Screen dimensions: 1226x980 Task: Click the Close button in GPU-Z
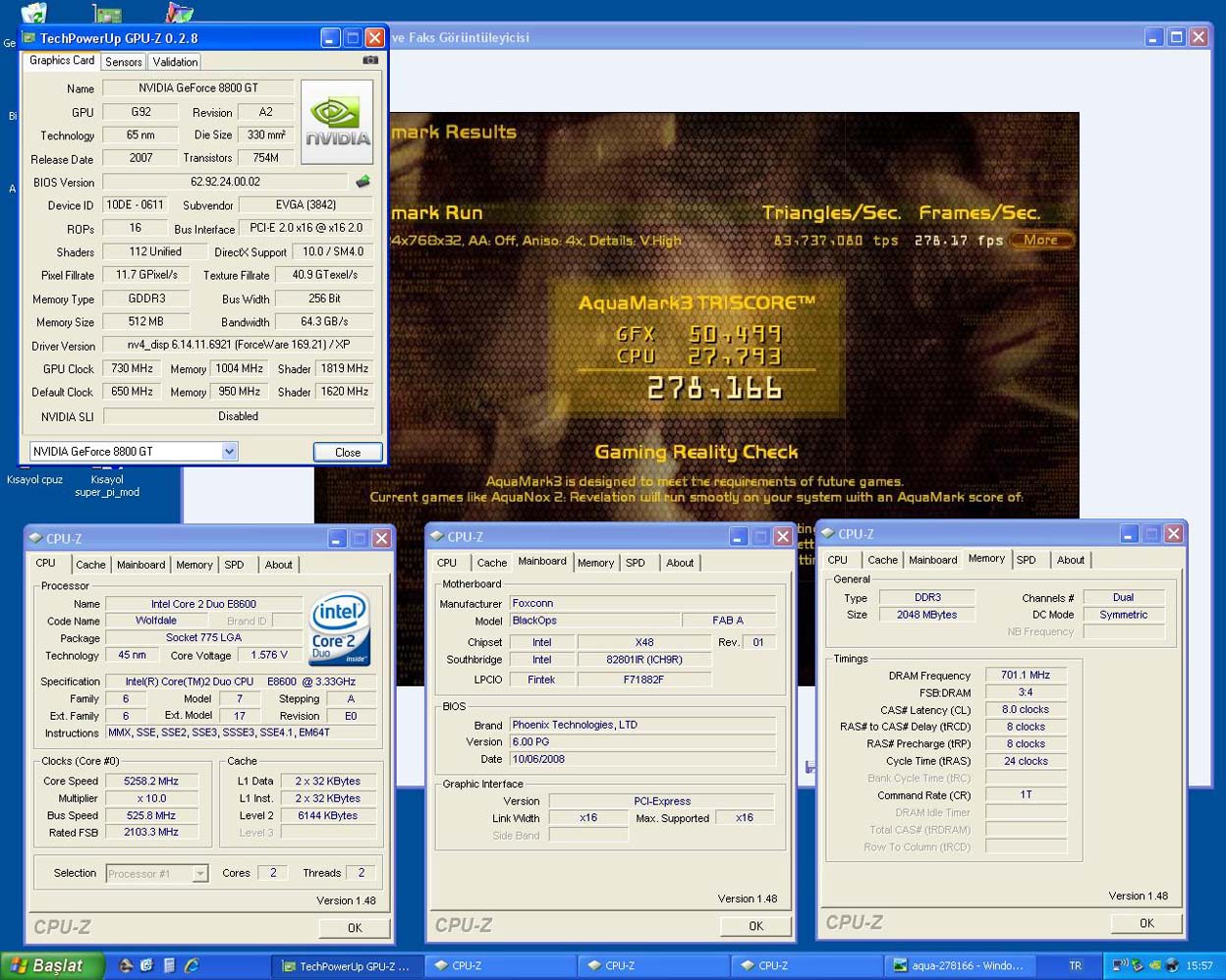[x=348, y=453]
